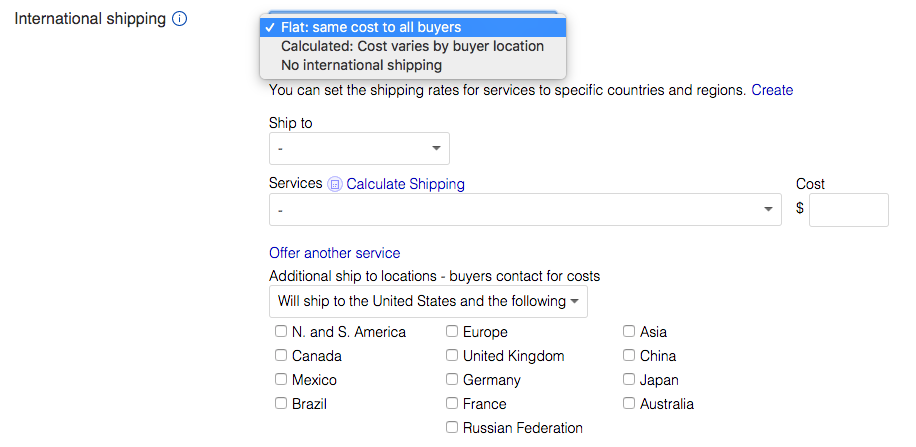Image resolution: width=916 pixels, height=447 pixels.
Task: Enable shipping to Russian Federation
Action: pyautogui.click(x=452, y=427)
